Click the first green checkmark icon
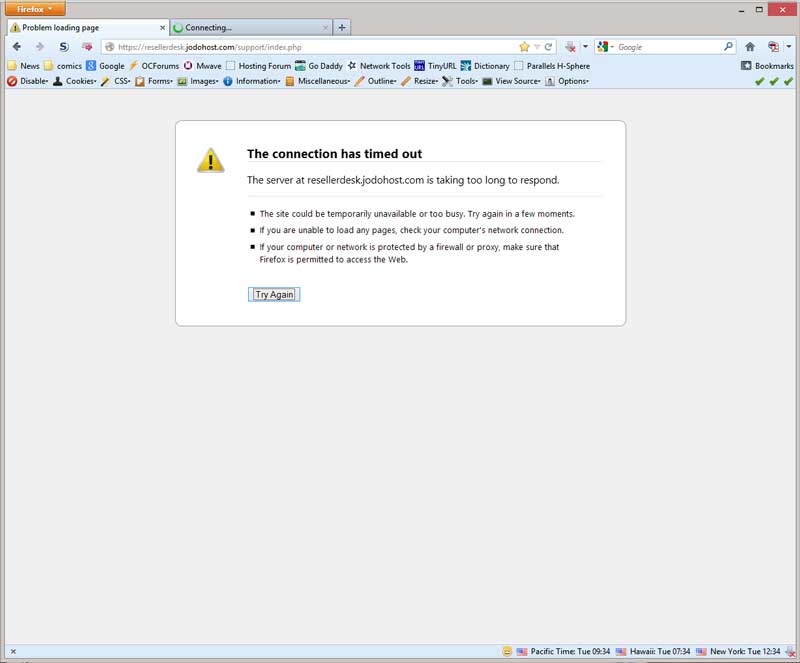The width and height of the screenshot is (800, 663). 760,81
